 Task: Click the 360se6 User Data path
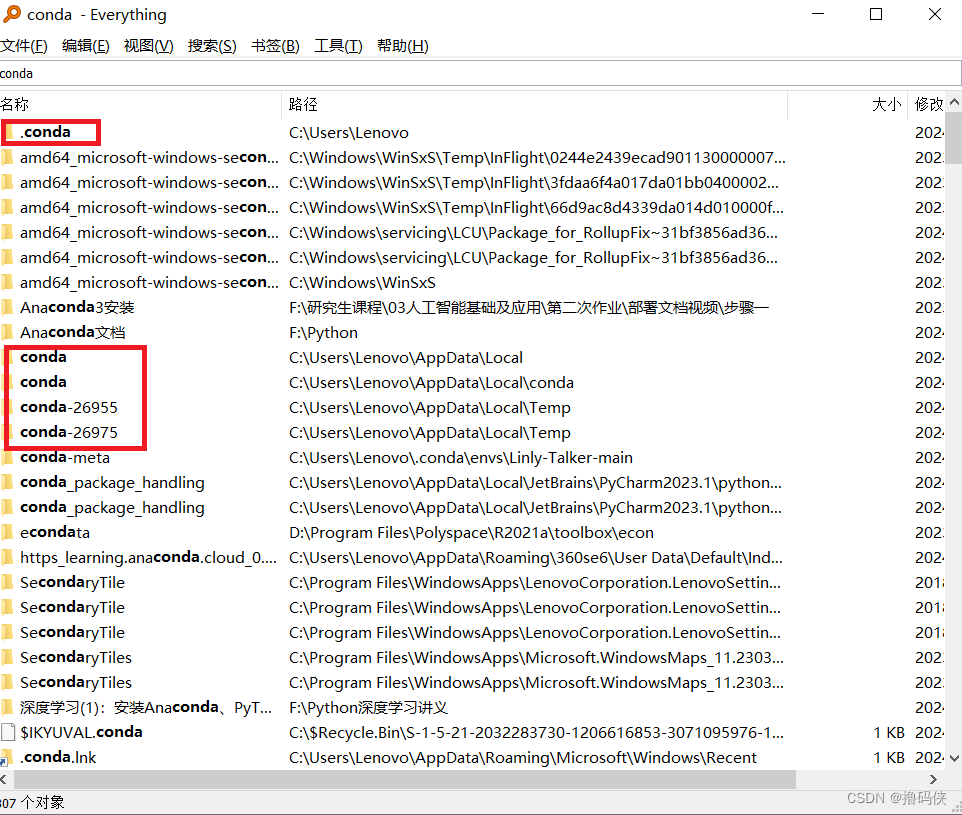click(x=536, y=558)
